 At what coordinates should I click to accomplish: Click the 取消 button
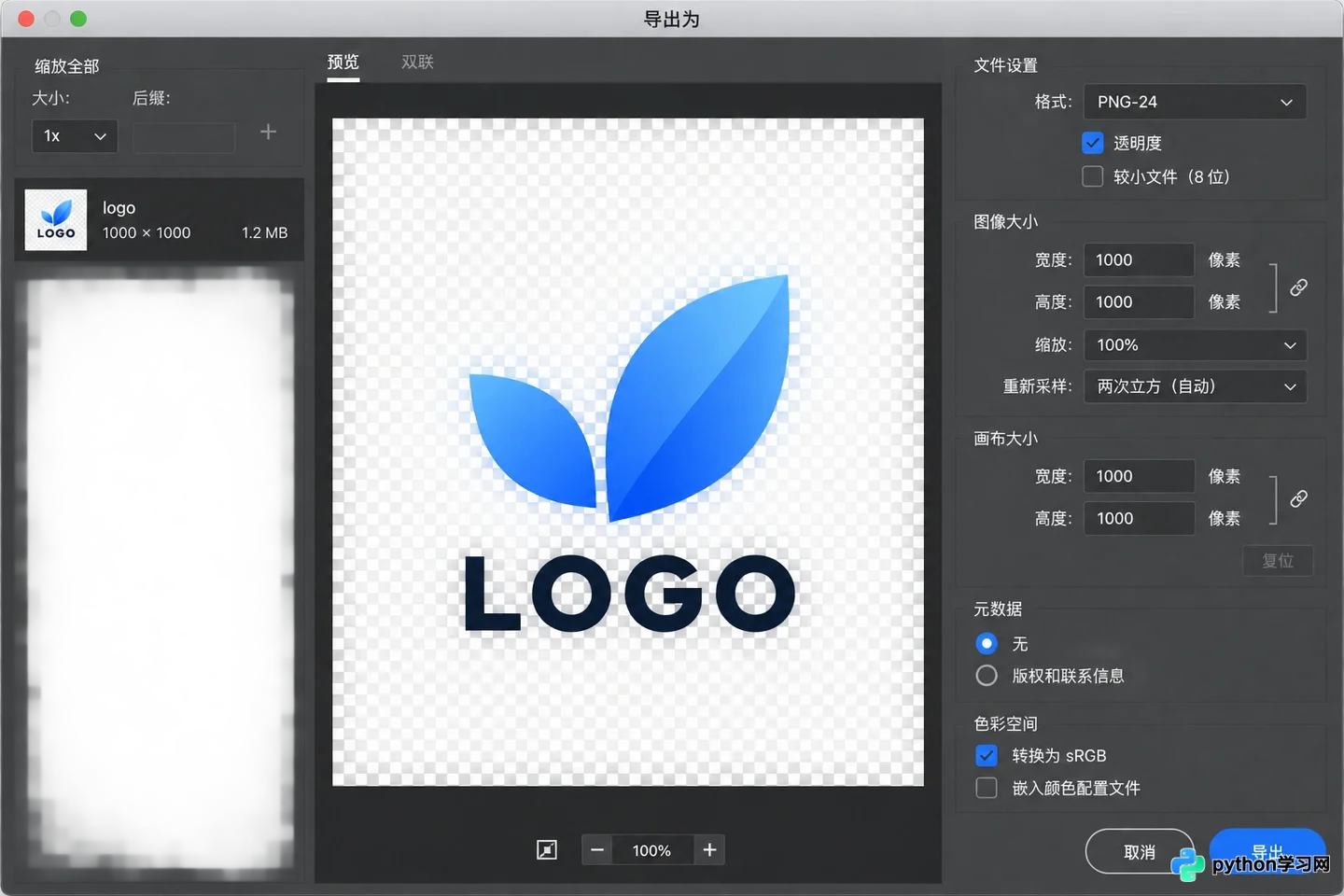(x=1140, y=851)
